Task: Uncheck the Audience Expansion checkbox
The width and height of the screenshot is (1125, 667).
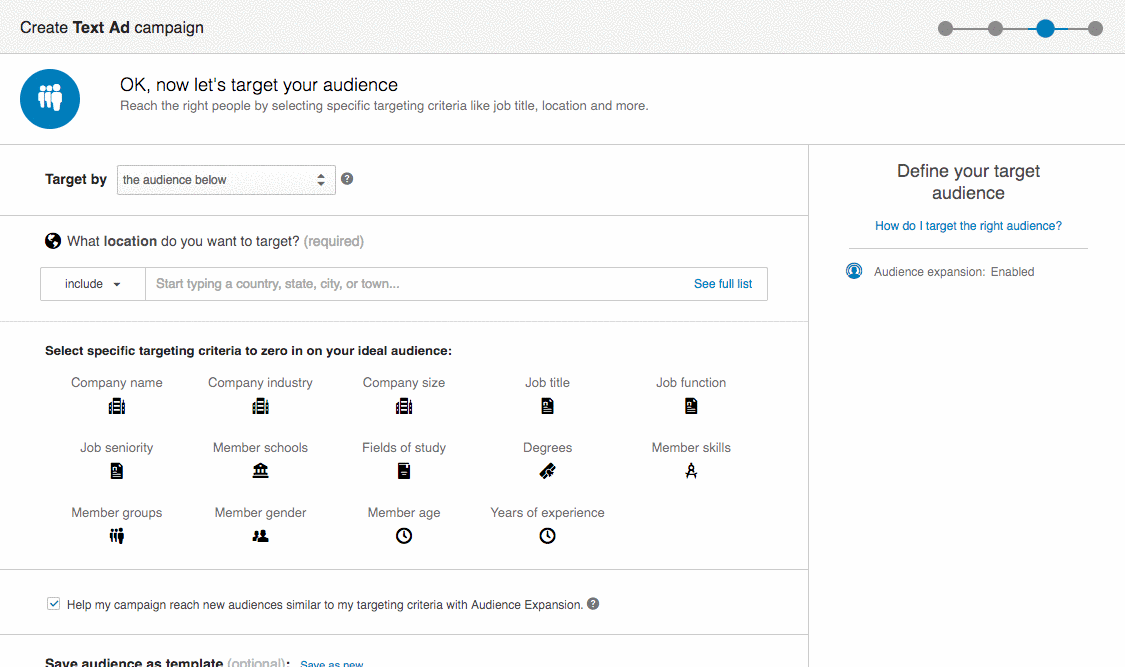Action: (x=53, y=604)
